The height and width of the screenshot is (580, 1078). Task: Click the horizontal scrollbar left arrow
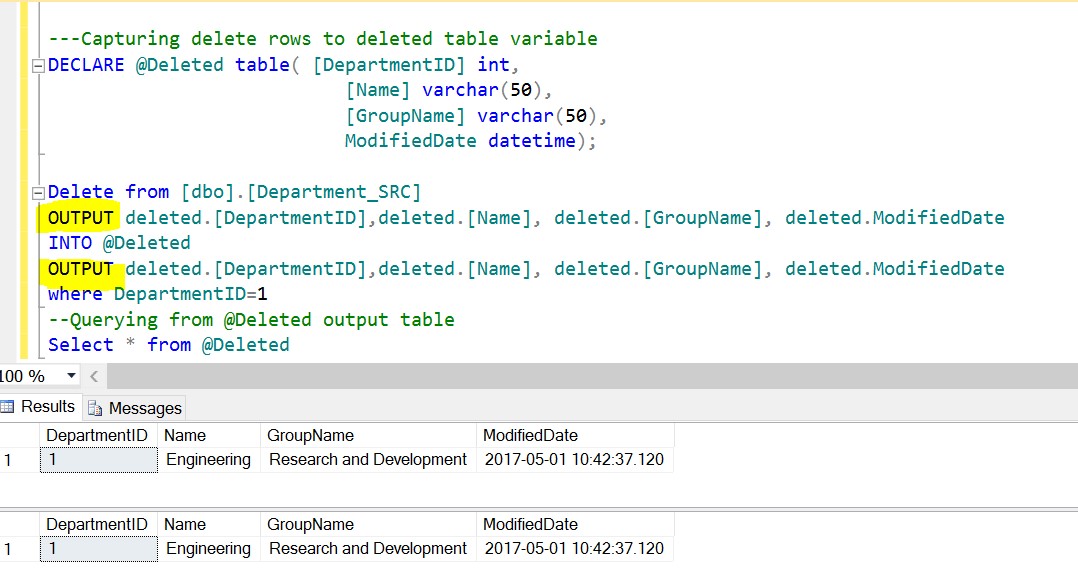coord(94,376)
